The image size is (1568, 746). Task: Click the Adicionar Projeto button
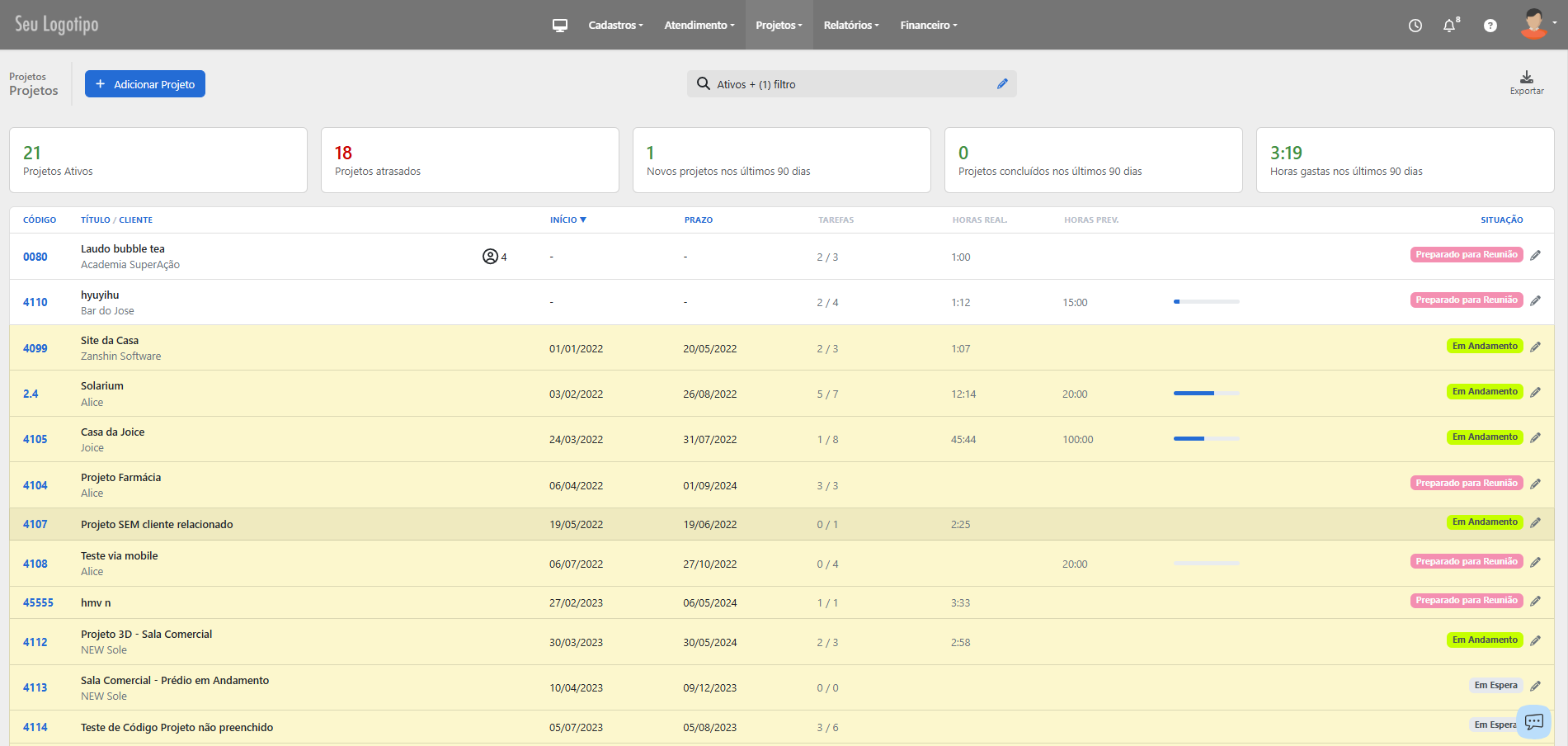tap(145, 84)
